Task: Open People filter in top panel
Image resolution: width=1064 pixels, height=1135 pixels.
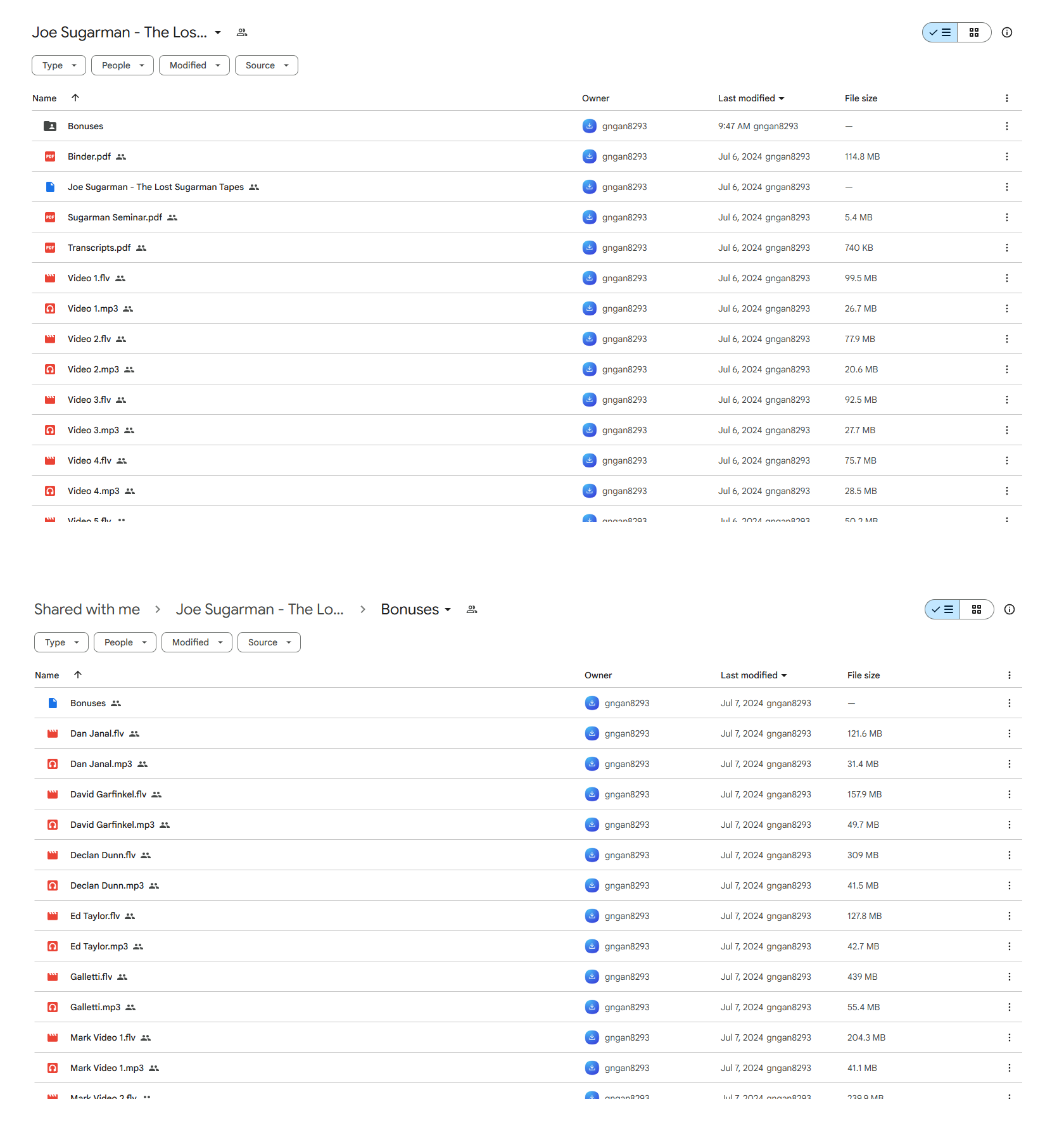Action: click(122, 65)
